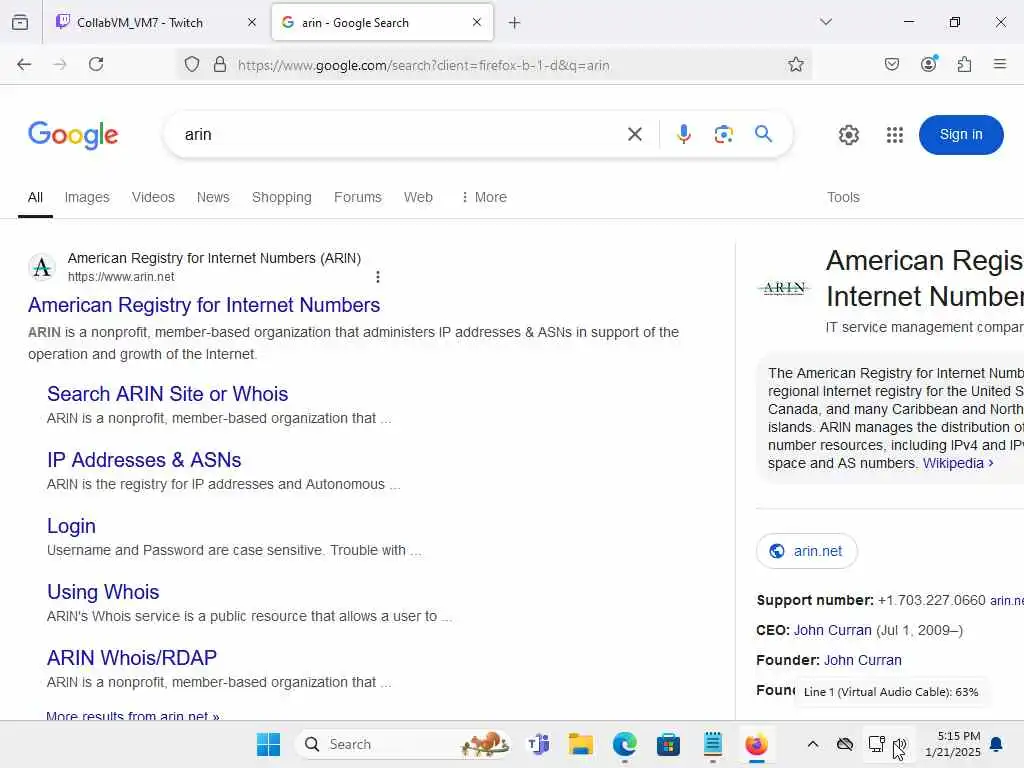Open the volume speaker icon
Viewport: 1024px width, 768px height.
point(899,744)
